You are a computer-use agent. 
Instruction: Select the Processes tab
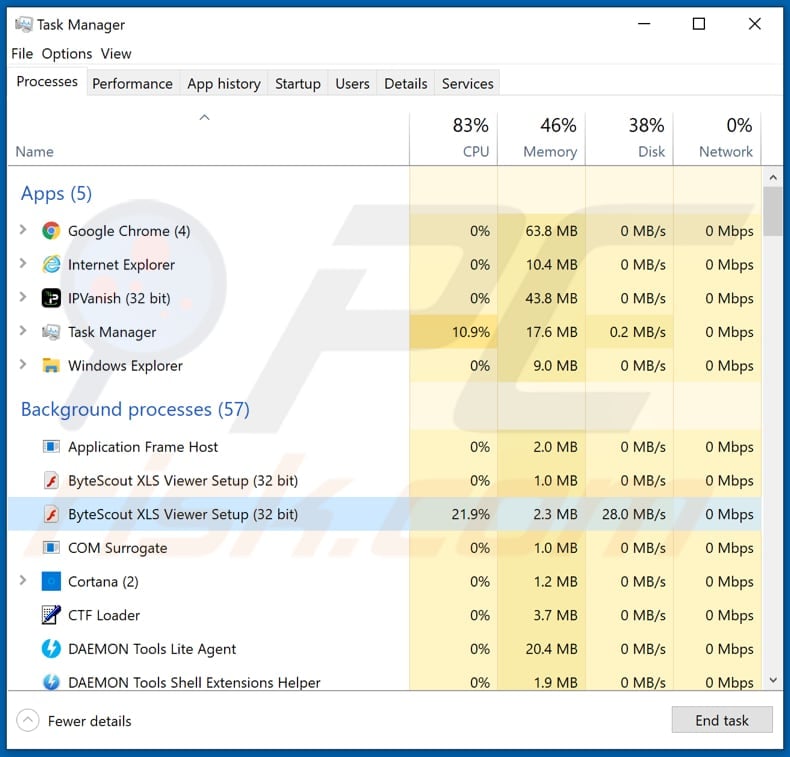point(47,82)
